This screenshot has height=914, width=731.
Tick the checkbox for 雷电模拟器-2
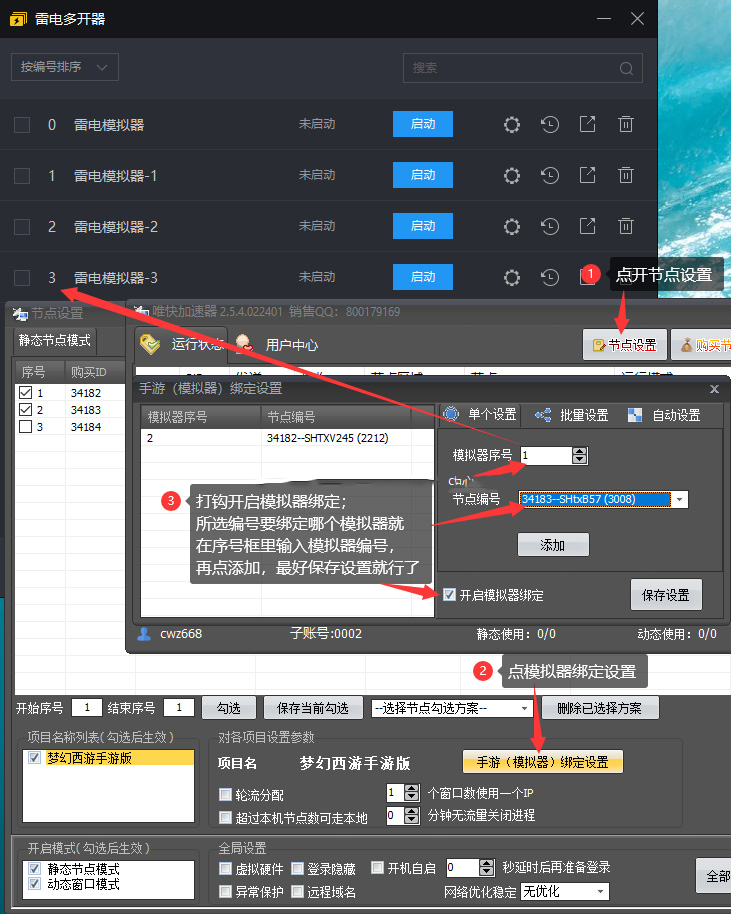point(22,227)
